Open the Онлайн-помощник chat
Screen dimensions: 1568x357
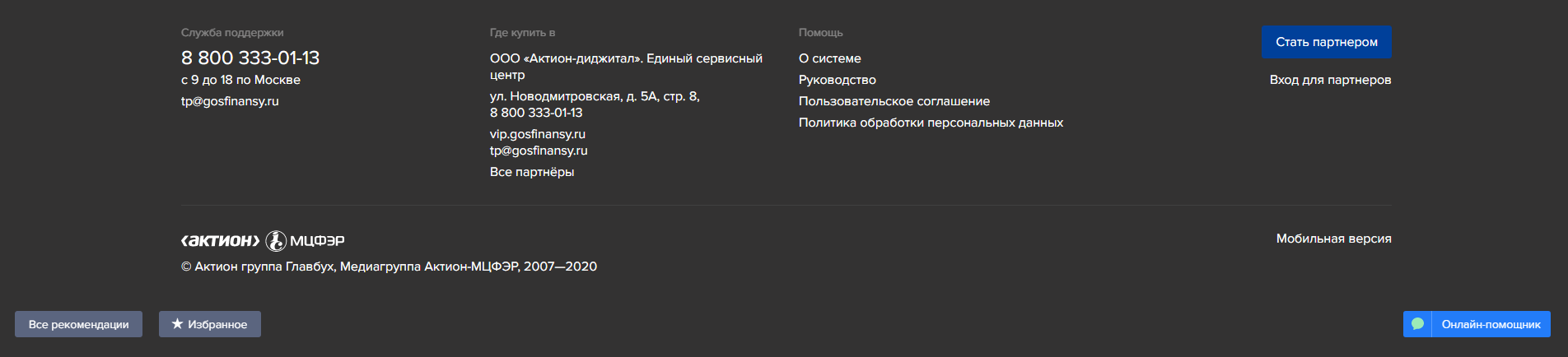click(1491, 324)
